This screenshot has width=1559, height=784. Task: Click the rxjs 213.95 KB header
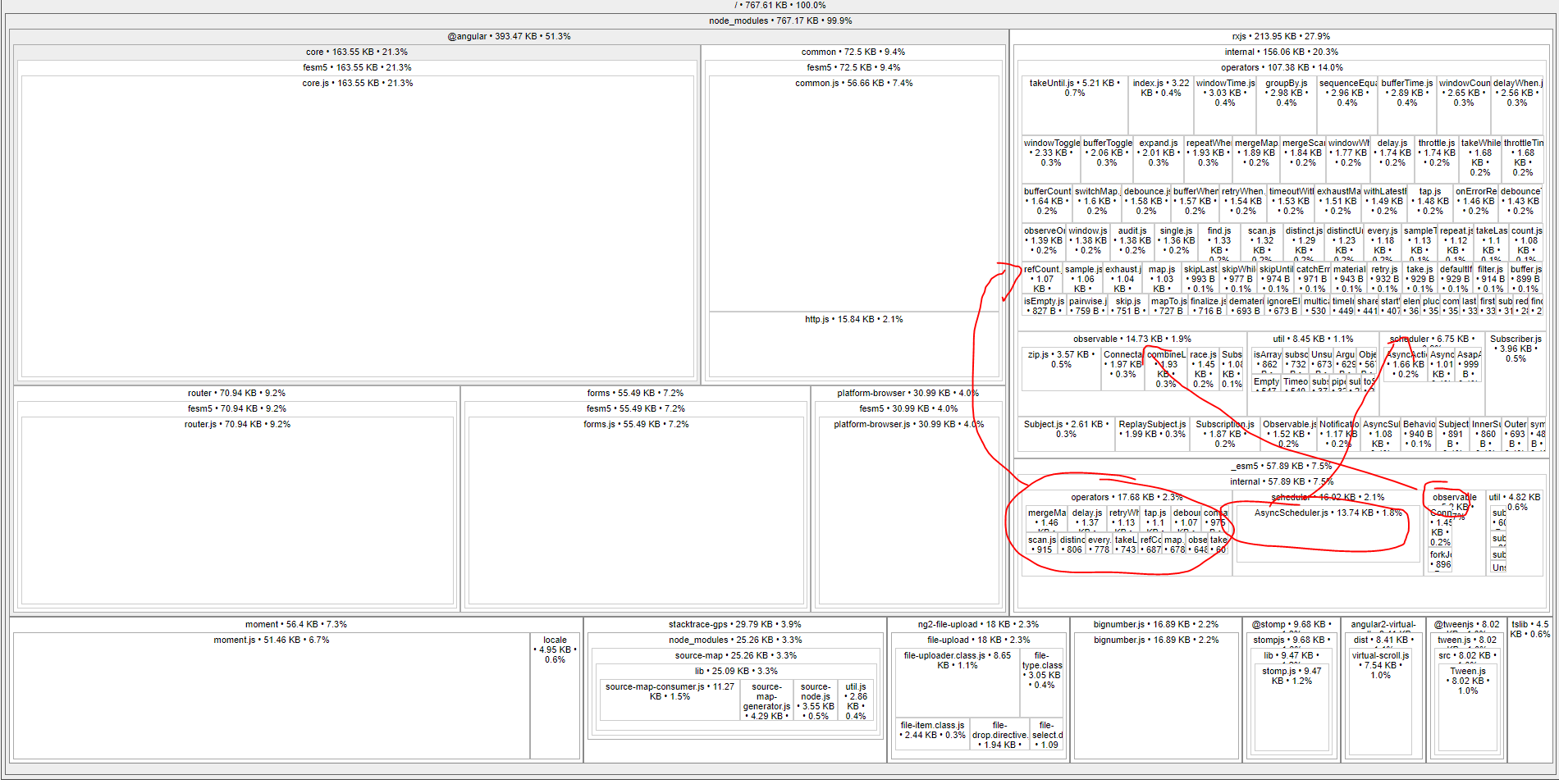[1281, 36]
